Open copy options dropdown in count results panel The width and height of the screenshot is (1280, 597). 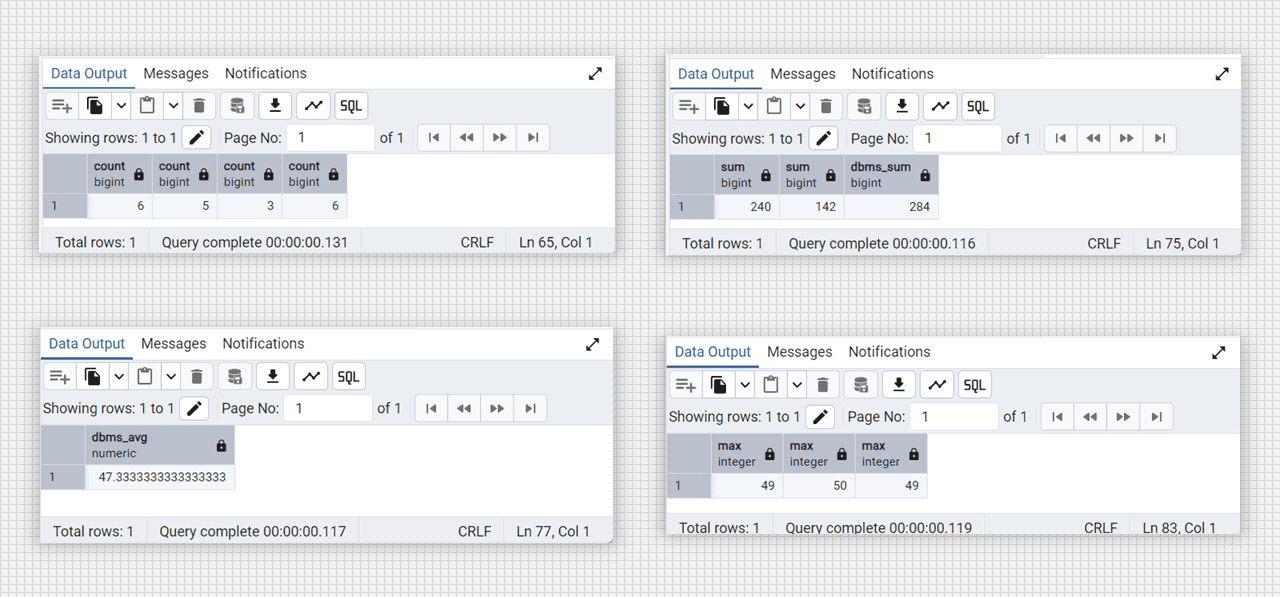click(120, 106)
